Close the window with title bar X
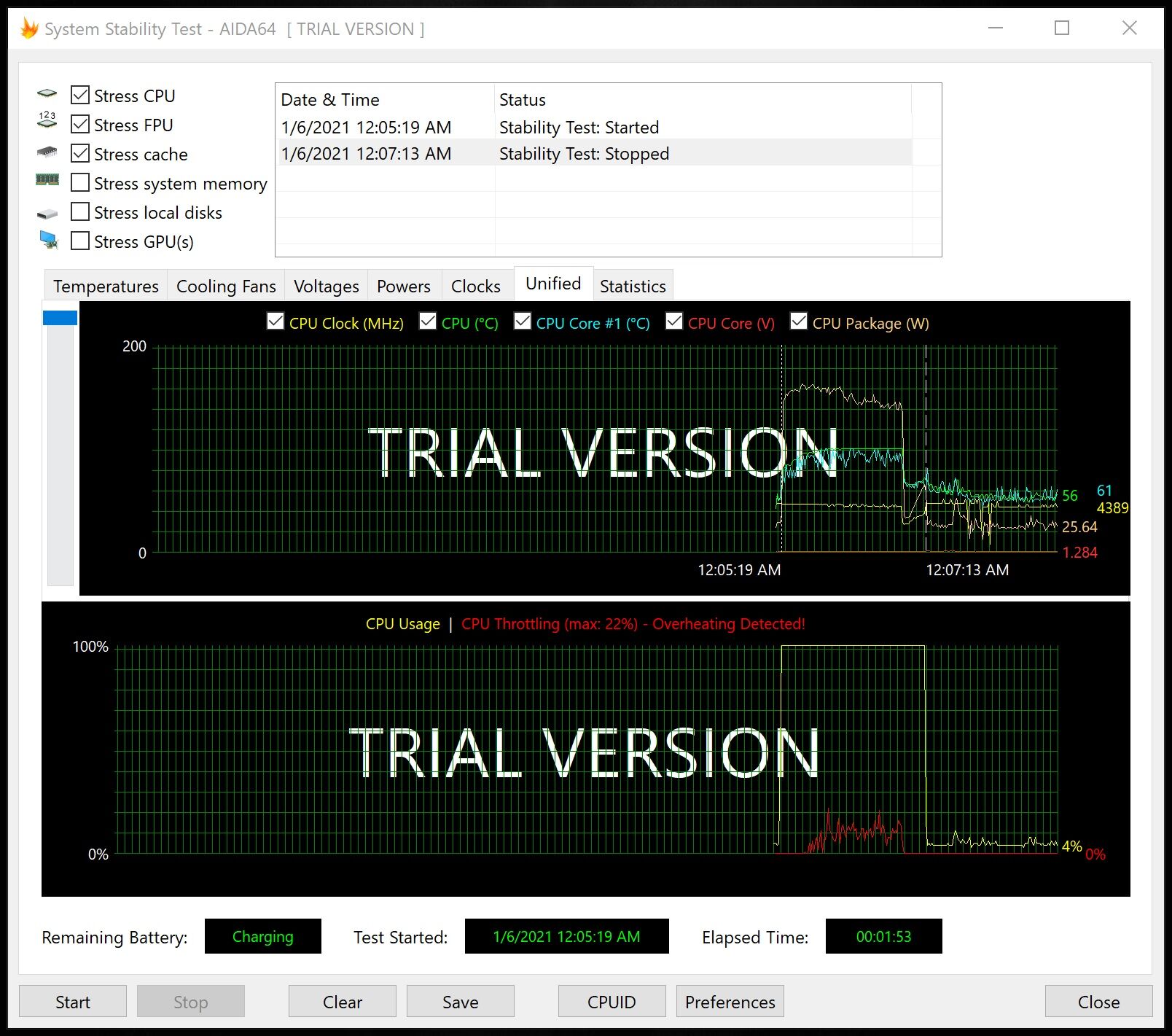 1130,28
